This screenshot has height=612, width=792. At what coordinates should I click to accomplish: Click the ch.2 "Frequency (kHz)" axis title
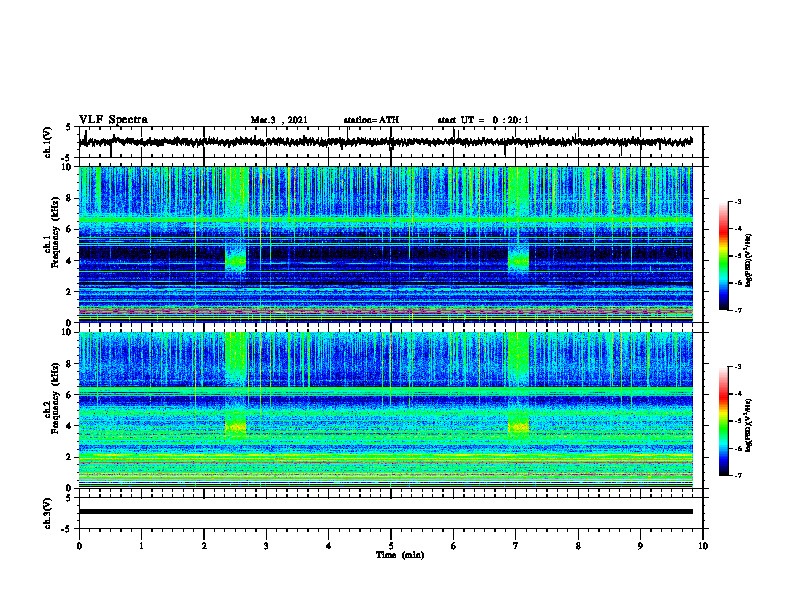point(54,398)
